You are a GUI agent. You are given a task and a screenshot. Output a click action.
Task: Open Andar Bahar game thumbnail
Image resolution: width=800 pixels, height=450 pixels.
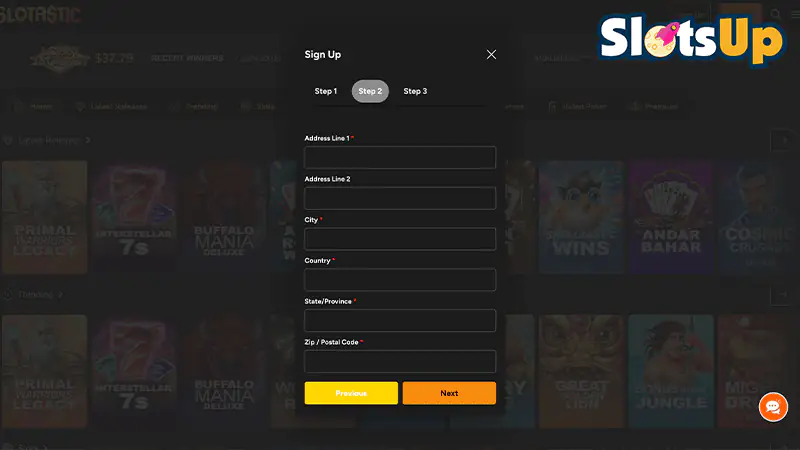(670, 217)
